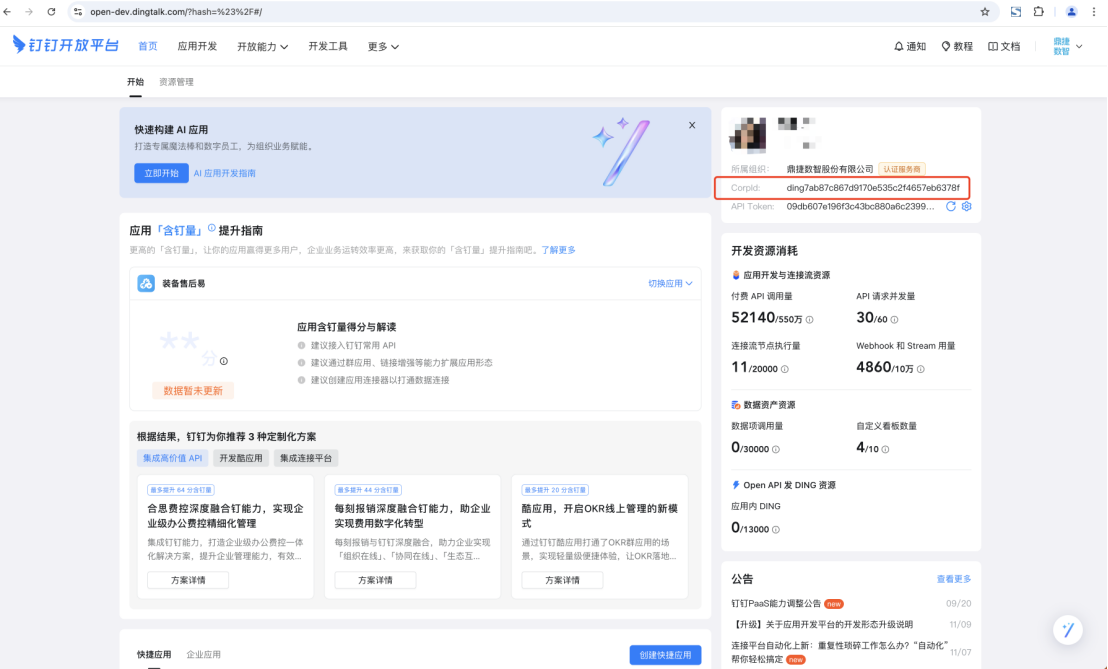This screenshot has width=1108, height=669.
Task: Open 文档 documentation link
Action: (x=1004, y=46)
